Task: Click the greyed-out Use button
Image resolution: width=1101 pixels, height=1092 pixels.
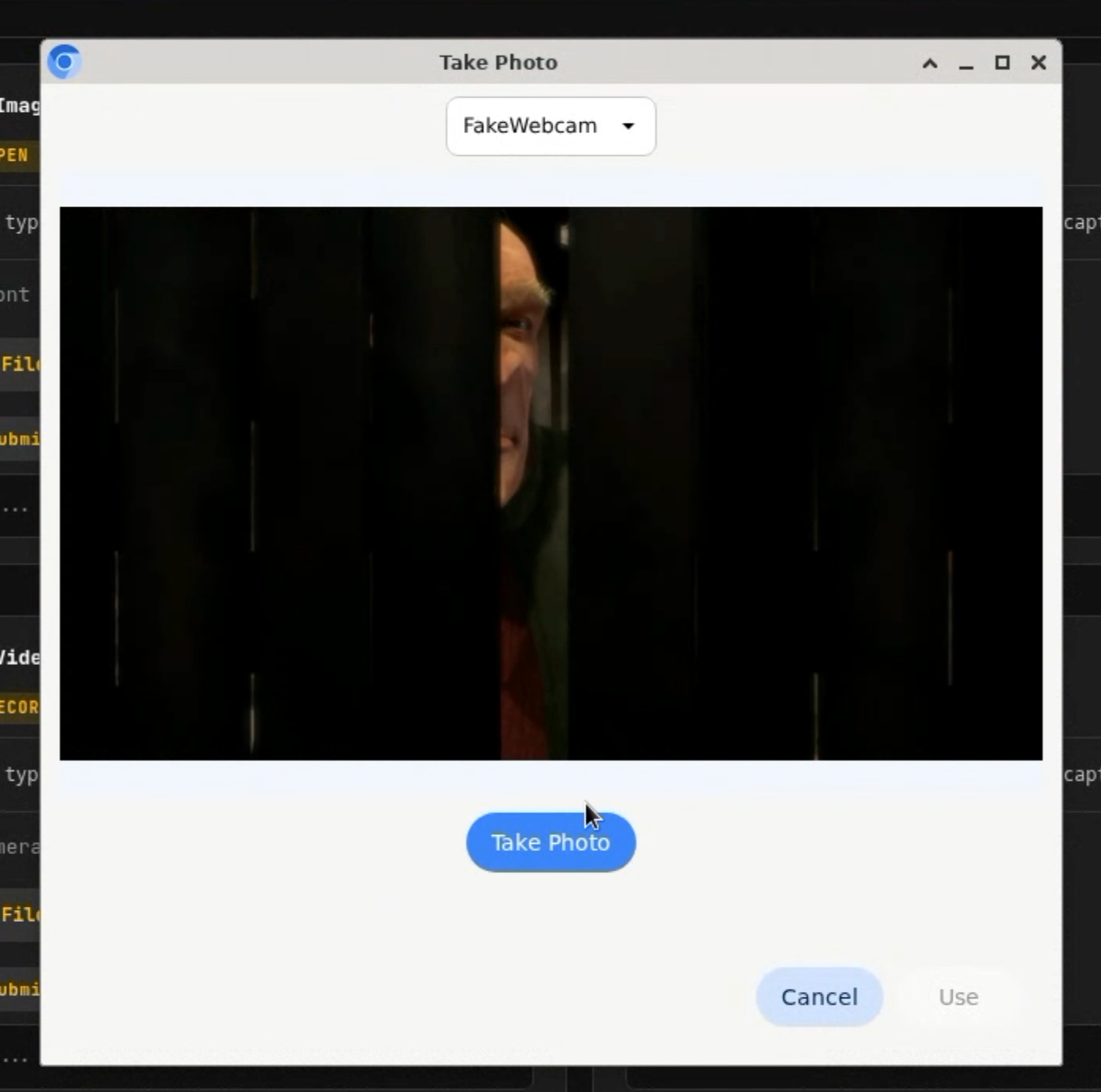Action: [958, 997]
